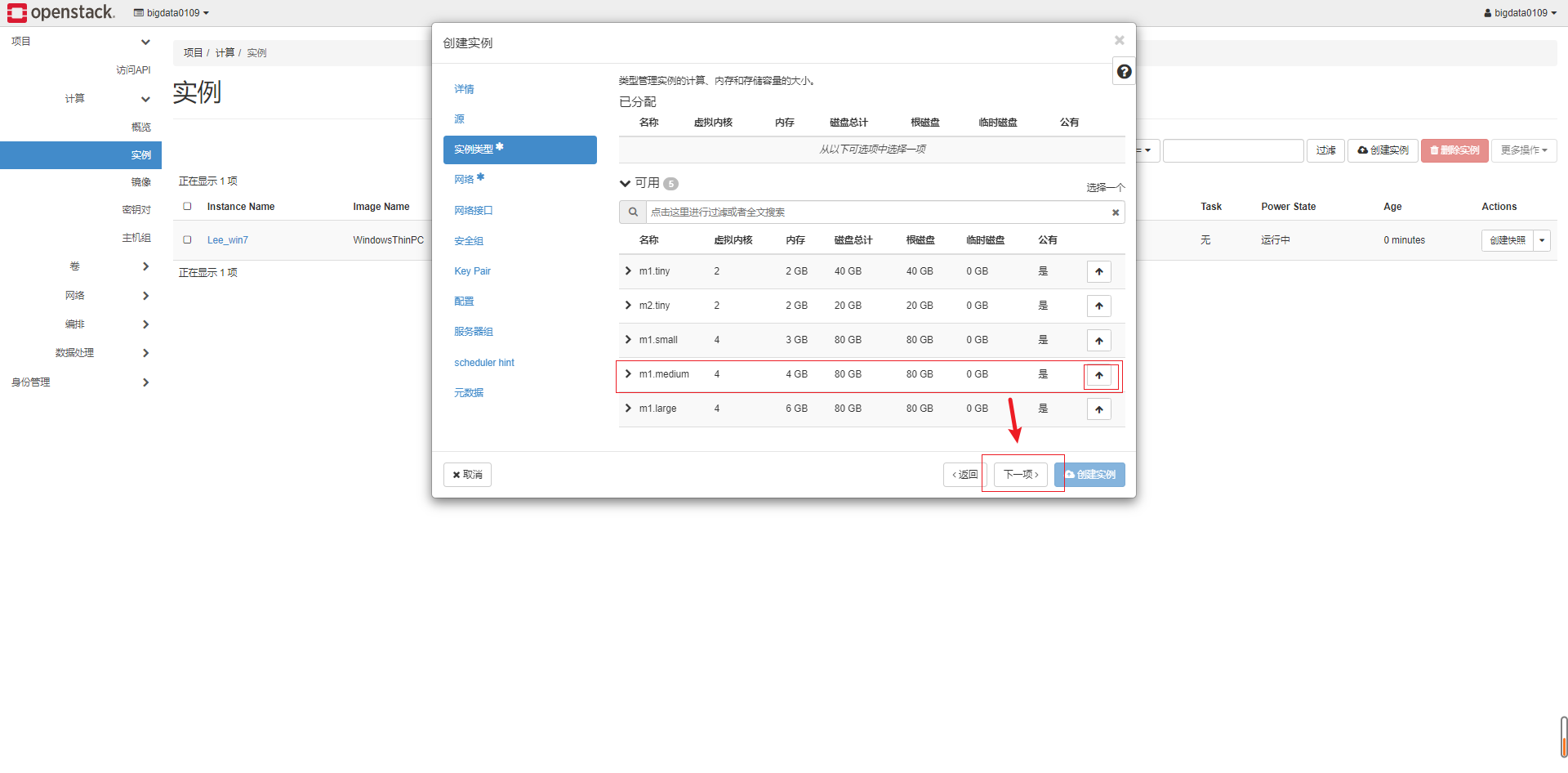This screenshot has height=773, width=1568.
Task: Close the create instance dialog
Action: [x=1120, y=40]
